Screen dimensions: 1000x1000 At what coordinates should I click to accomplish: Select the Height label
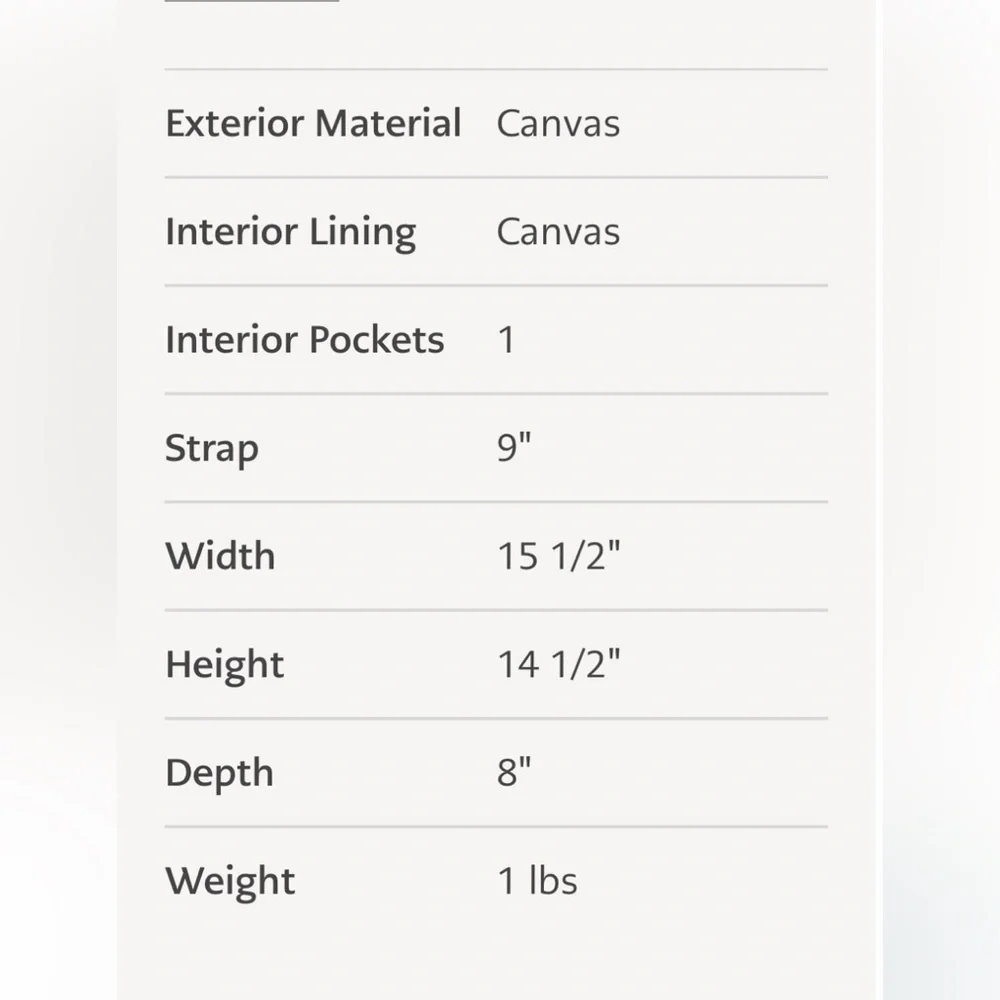(x=224, y=665)
